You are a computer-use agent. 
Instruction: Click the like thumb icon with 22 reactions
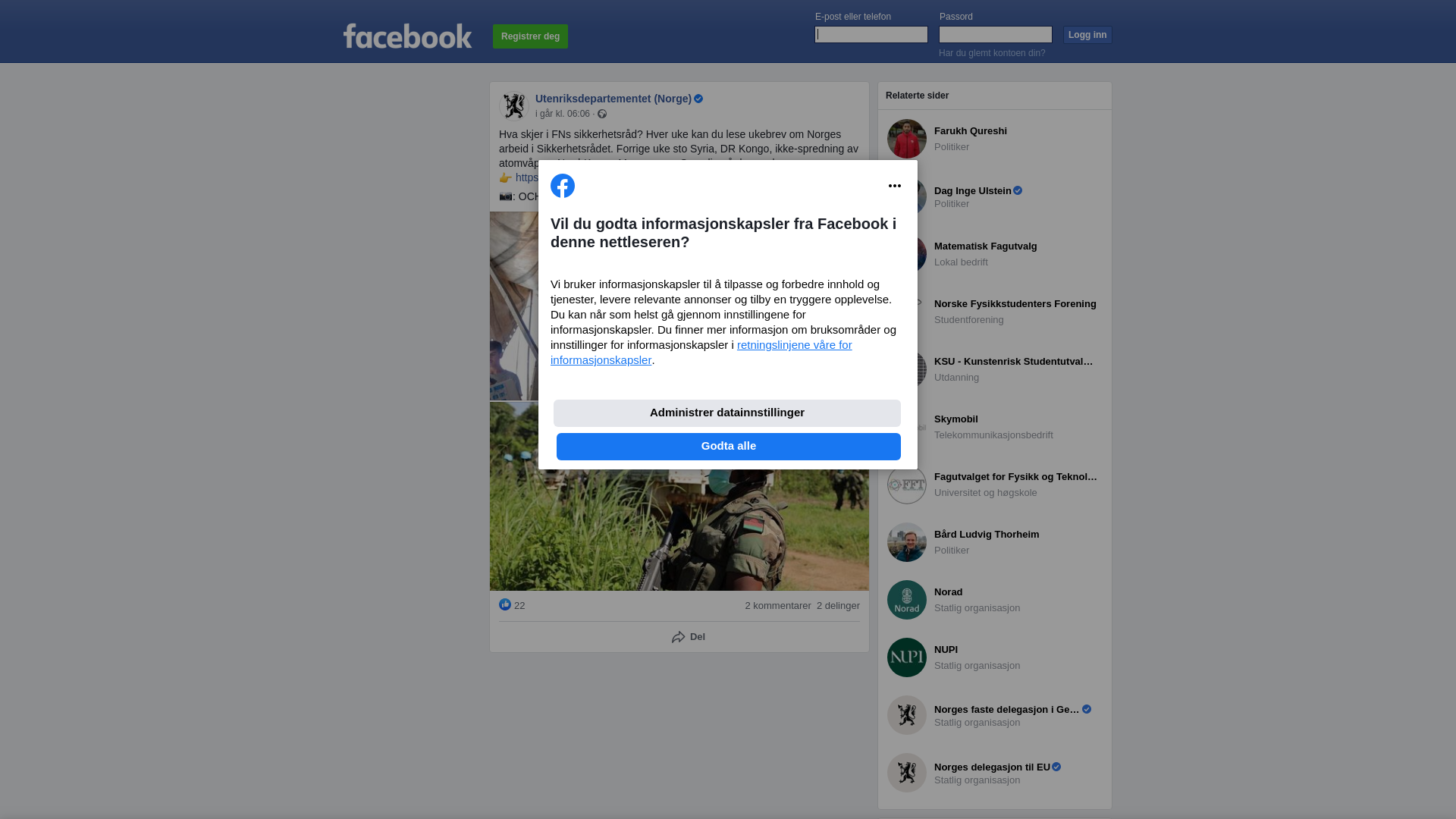tap(505, 604)
